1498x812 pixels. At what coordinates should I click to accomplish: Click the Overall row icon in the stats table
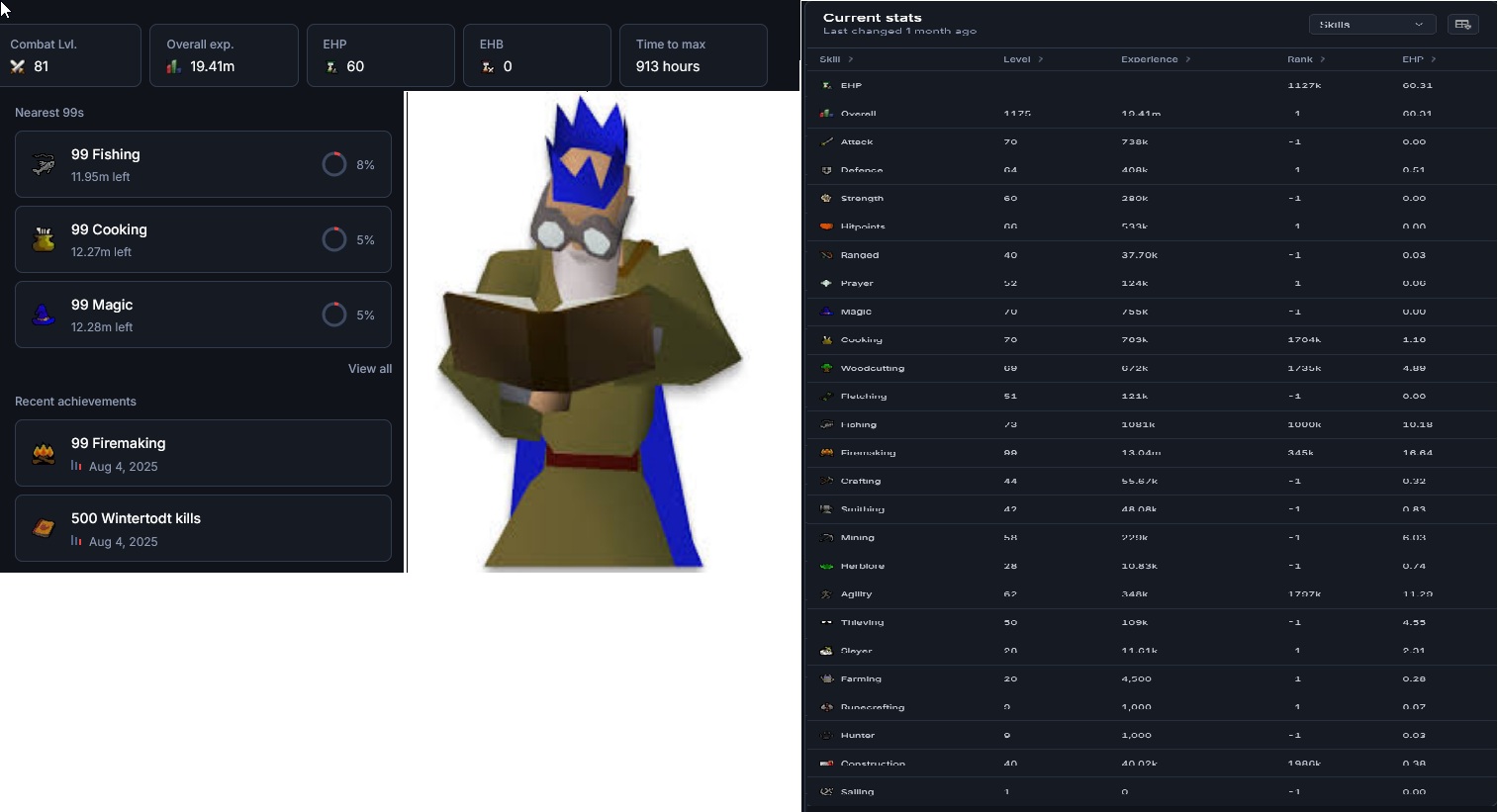pos(827,114)
